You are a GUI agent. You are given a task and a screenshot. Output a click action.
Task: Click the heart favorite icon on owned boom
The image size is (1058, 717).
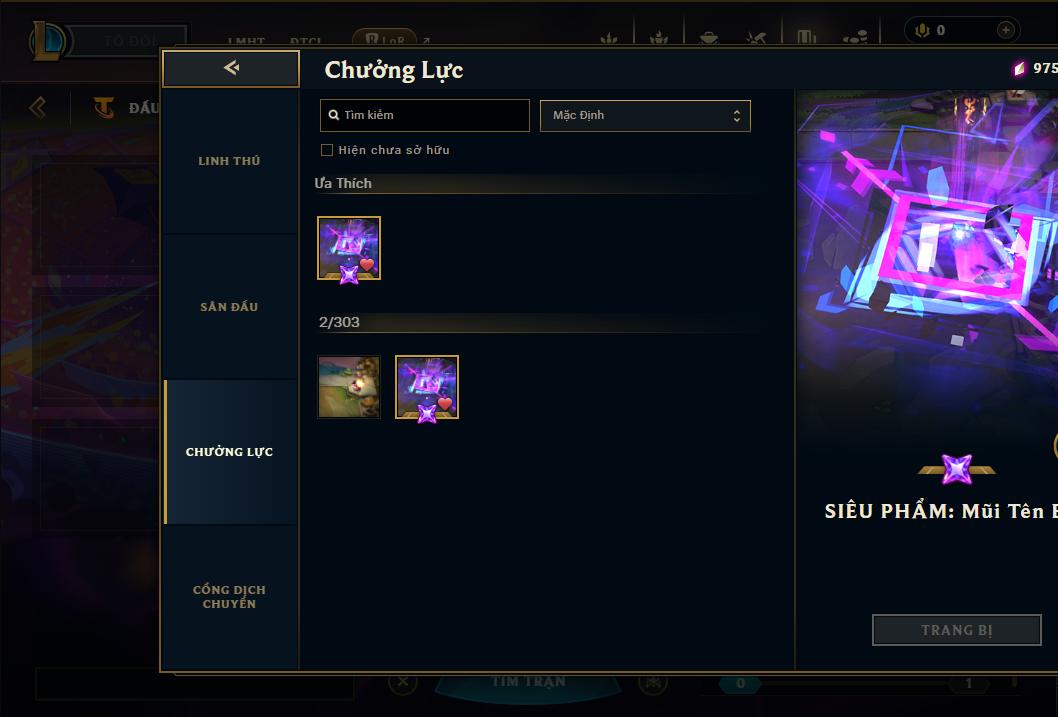coord(445,403)
